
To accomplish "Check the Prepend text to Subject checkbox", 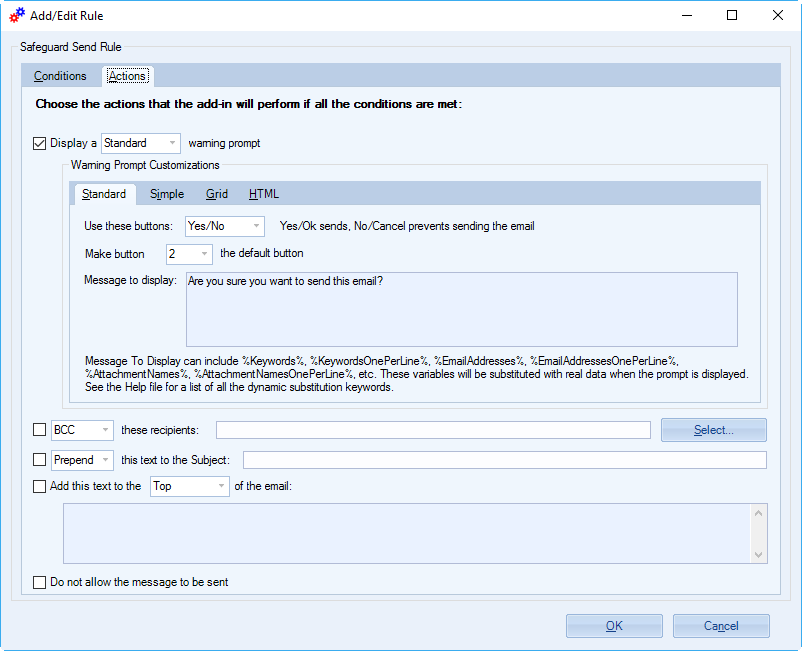I will click(39, 460).
